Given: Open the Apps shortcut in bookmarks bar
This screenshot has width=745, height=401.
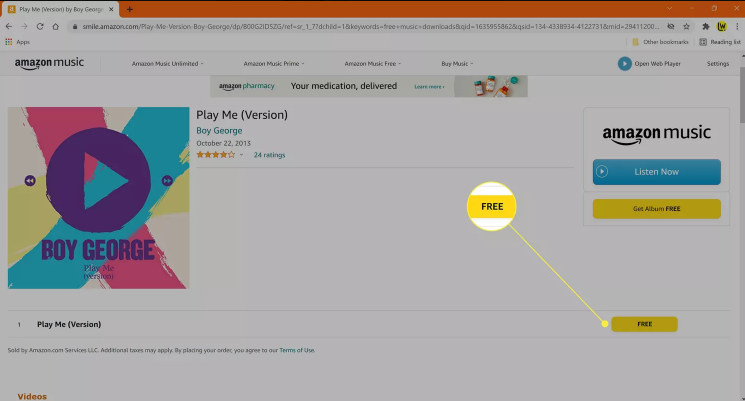Looking at the screenshot, I should point(18,42).
